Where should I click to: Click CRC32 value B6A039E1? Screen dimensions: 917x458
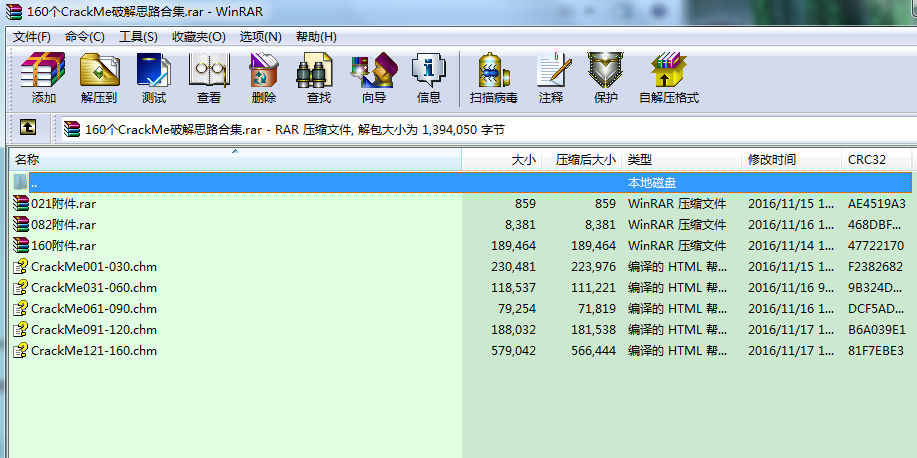coord(877,330)
